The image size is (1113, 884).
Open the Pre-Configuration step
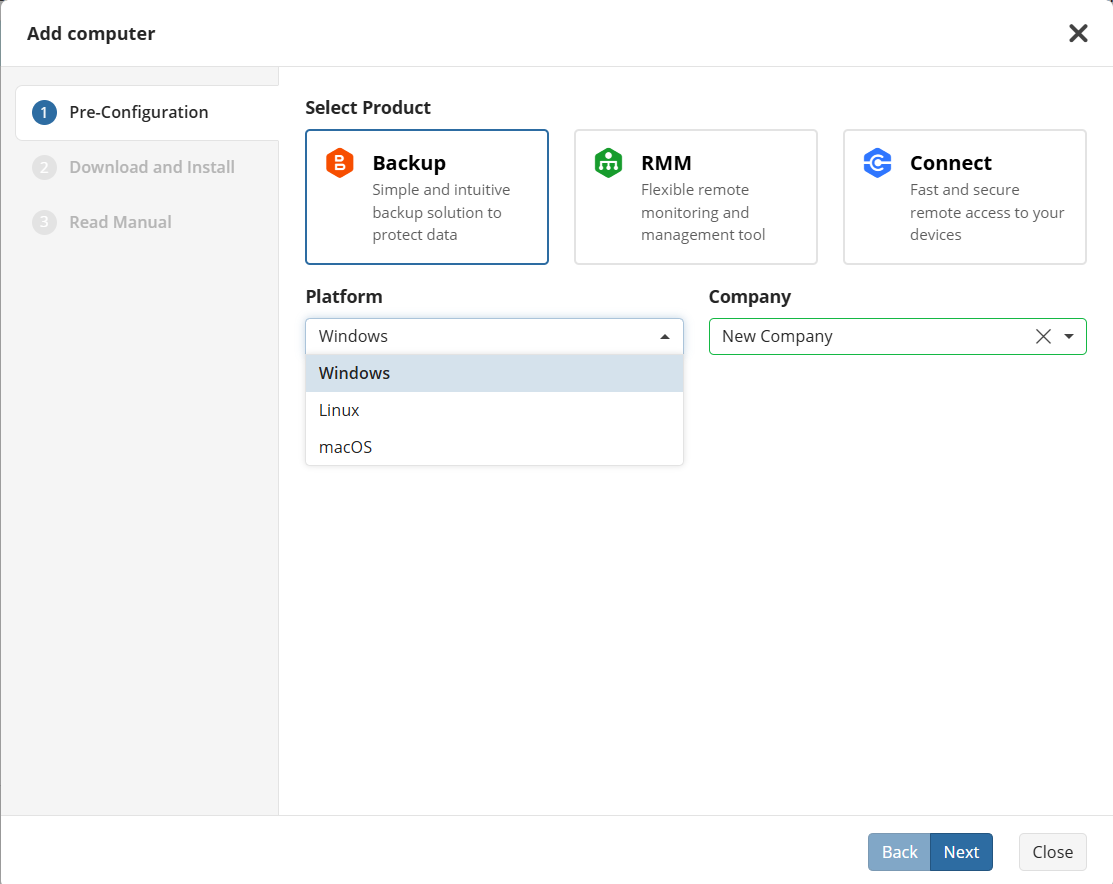click(147, 112)
